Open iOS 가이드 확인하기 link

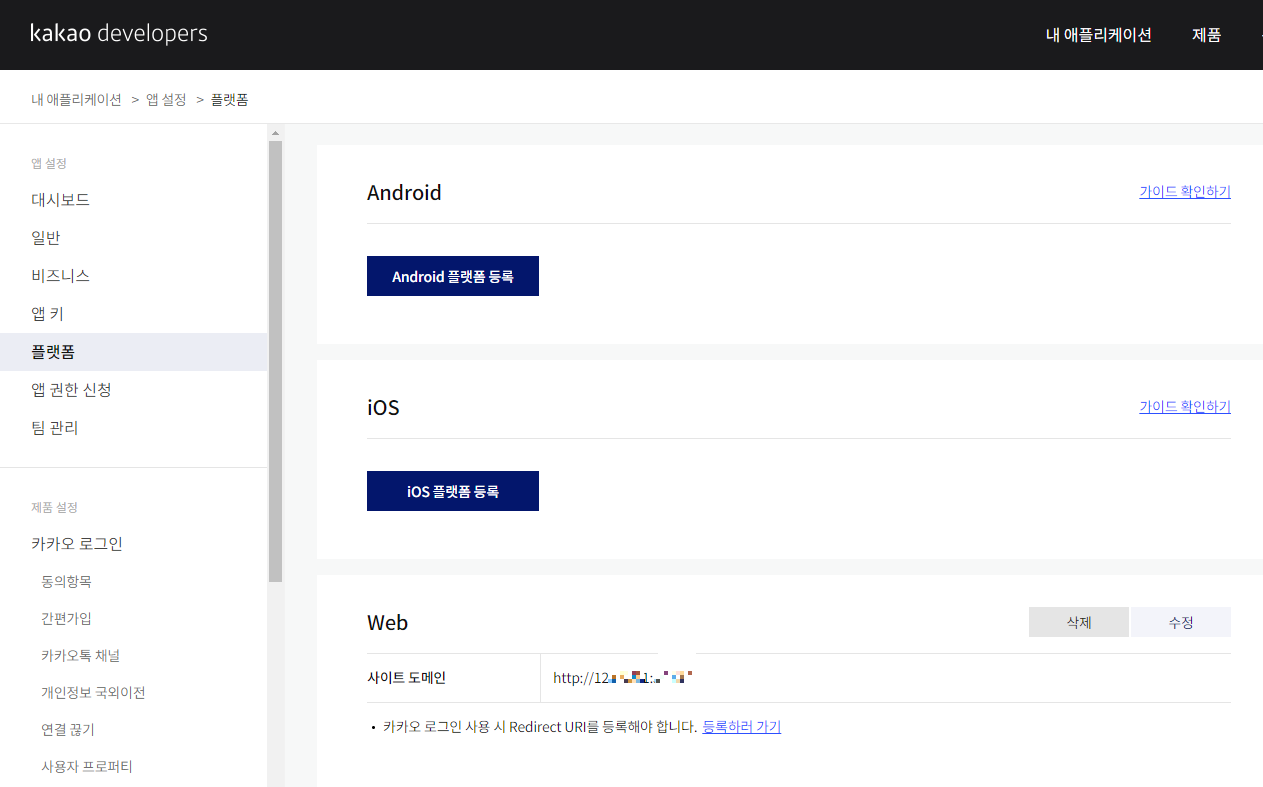click(1185, 407)
